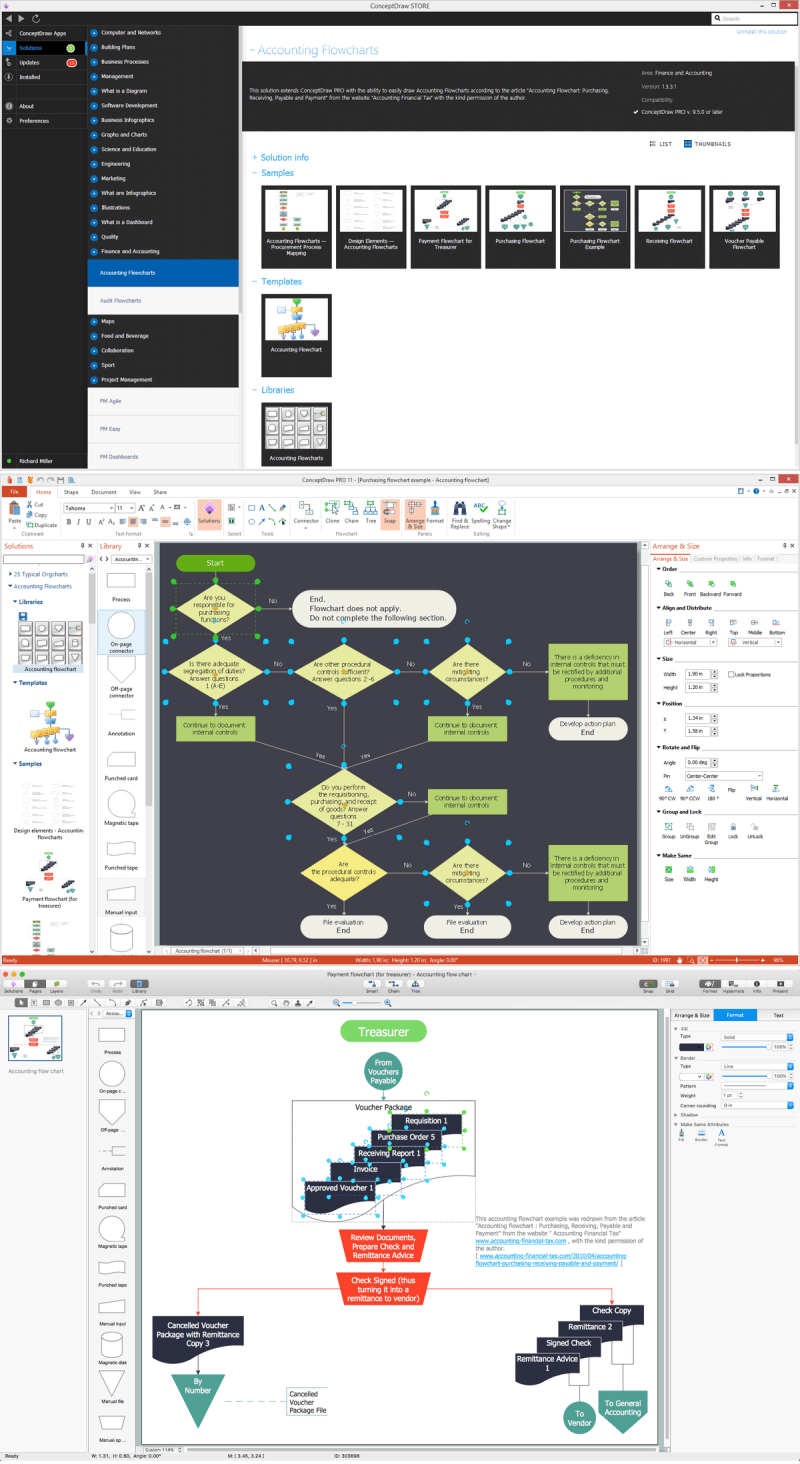The image size is (800, 1464).
Task: Open the Solutions panel from the ribbon
Action: 210,512
